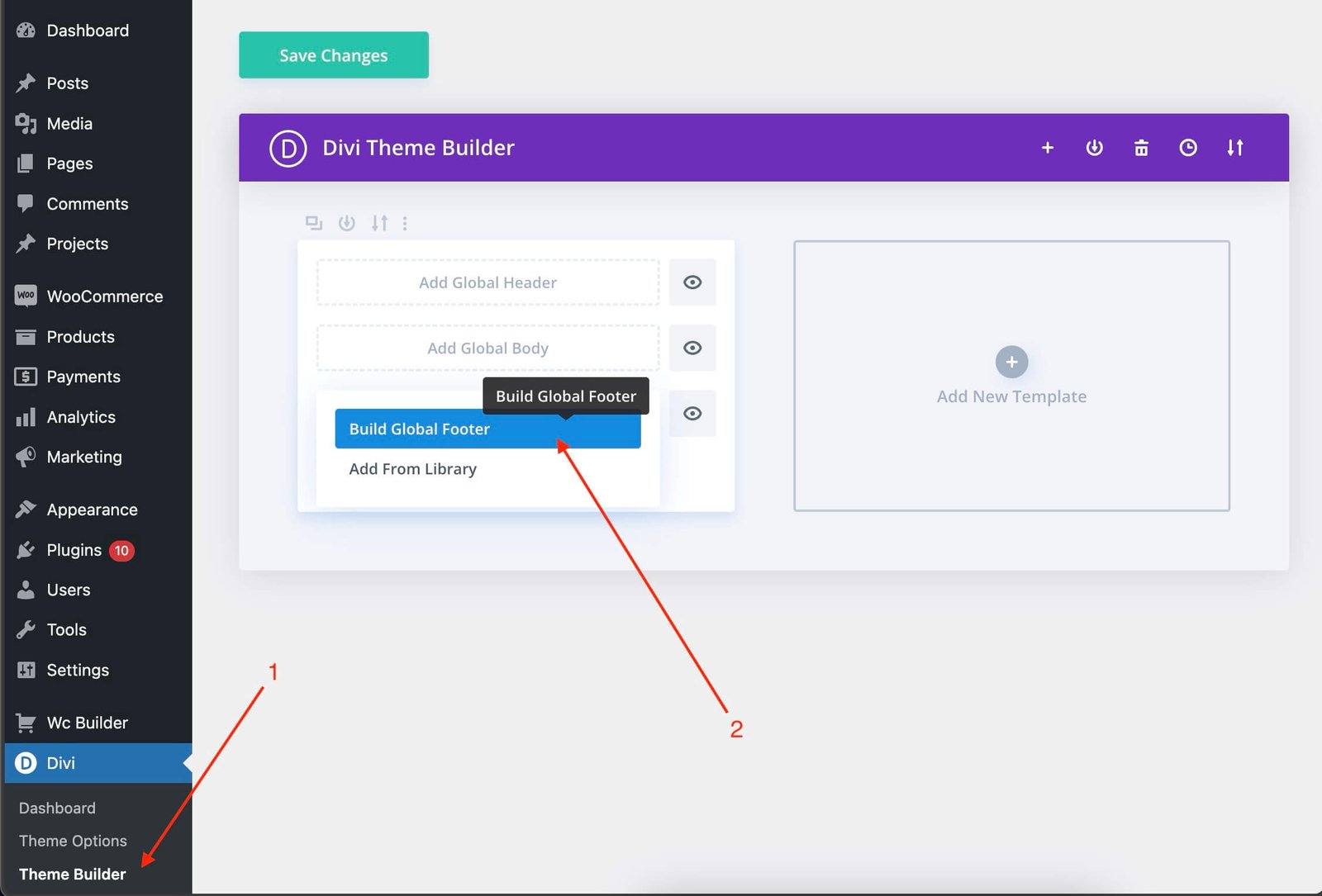
Task: Click the Plugins update count badge
Action: click(121, 551)
